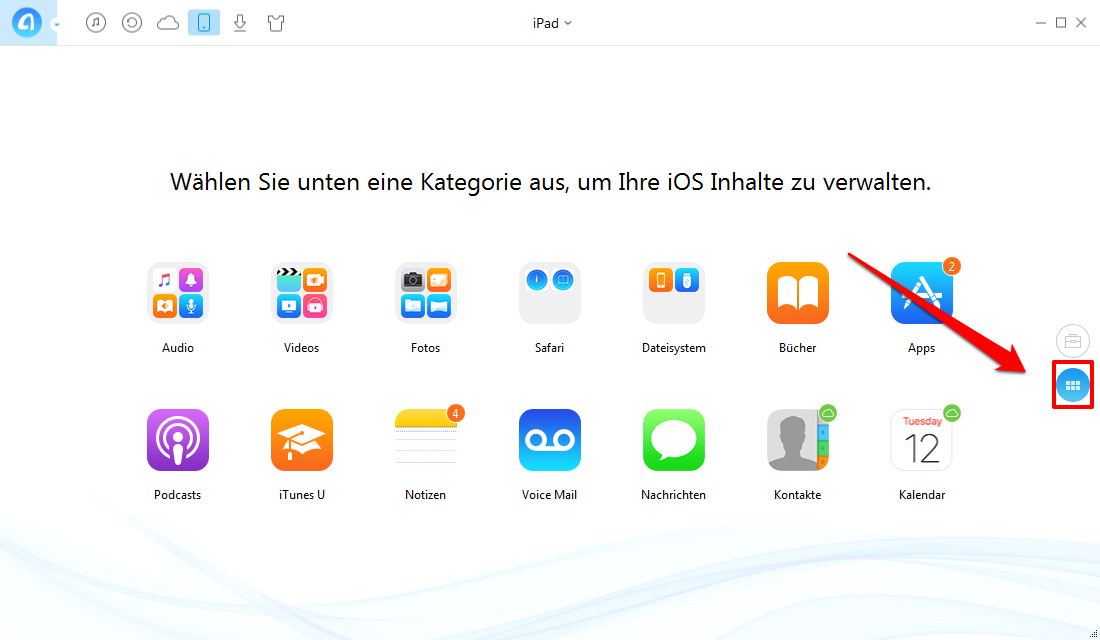The height and width of the screenshot is (640, 1100).
Task: Click the blue category grid button
Action: click(1073, 385)
